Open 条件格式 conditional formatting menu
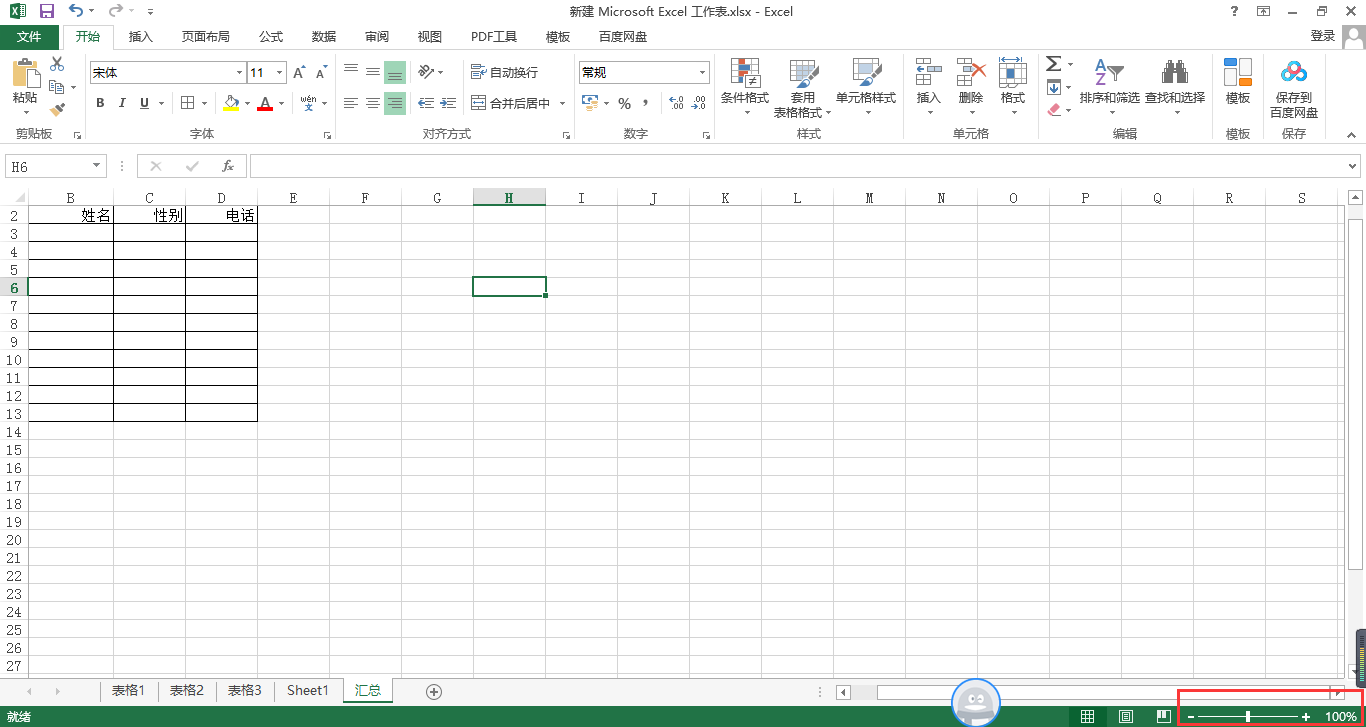Viewport: 1366px width, 727px height. click(x=745, y=88)
